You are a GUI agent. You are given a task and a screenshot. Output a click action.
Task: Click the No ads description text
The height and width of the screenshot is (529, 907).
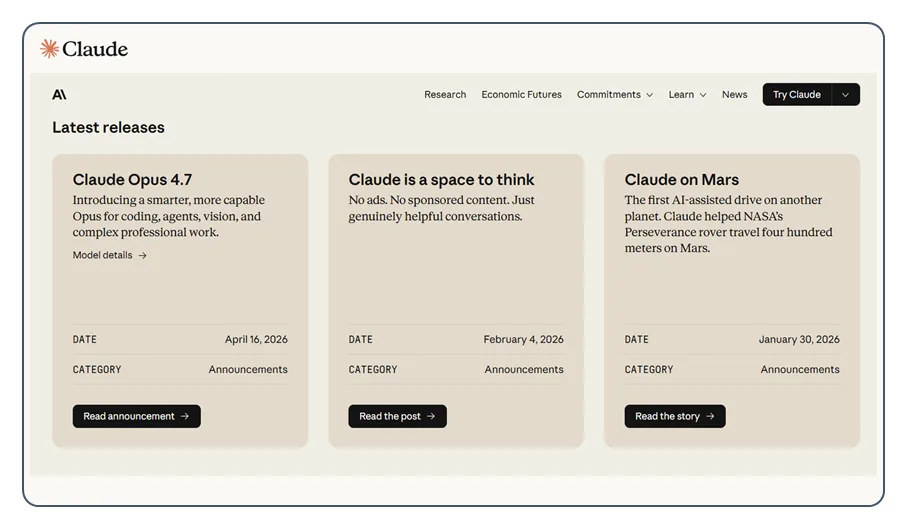(x=441, y=208)
